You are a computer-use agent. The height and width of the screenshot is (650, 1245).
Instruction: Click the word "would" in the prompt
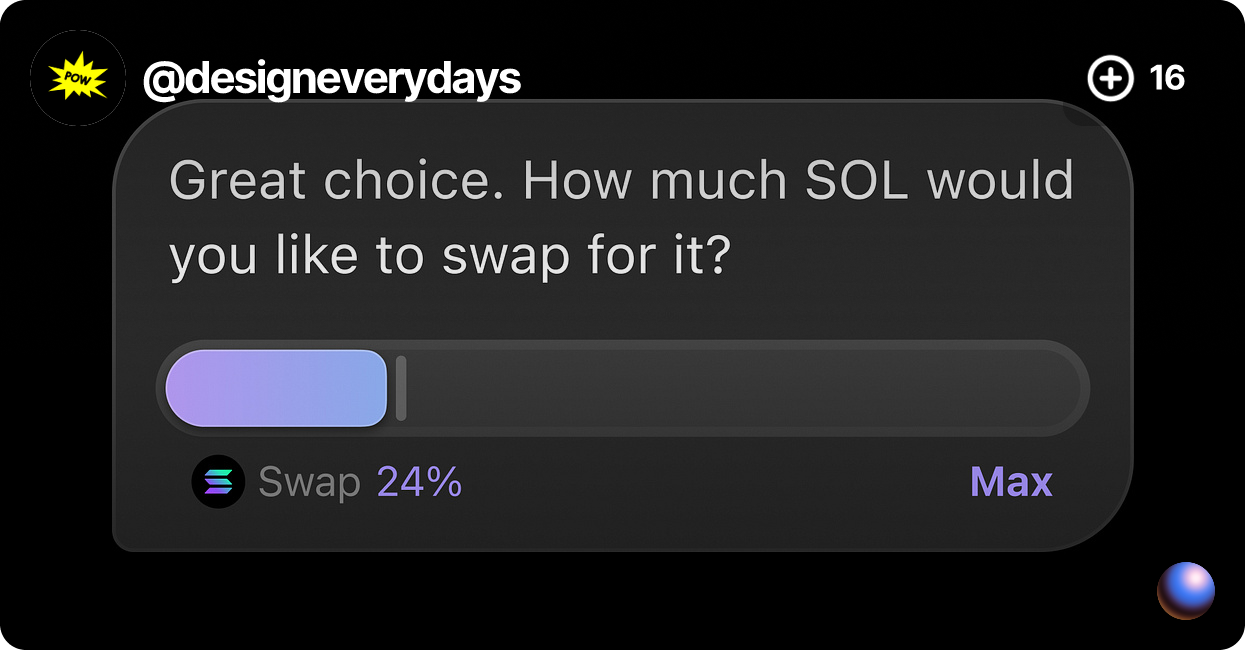click(x=1000, y=181)
